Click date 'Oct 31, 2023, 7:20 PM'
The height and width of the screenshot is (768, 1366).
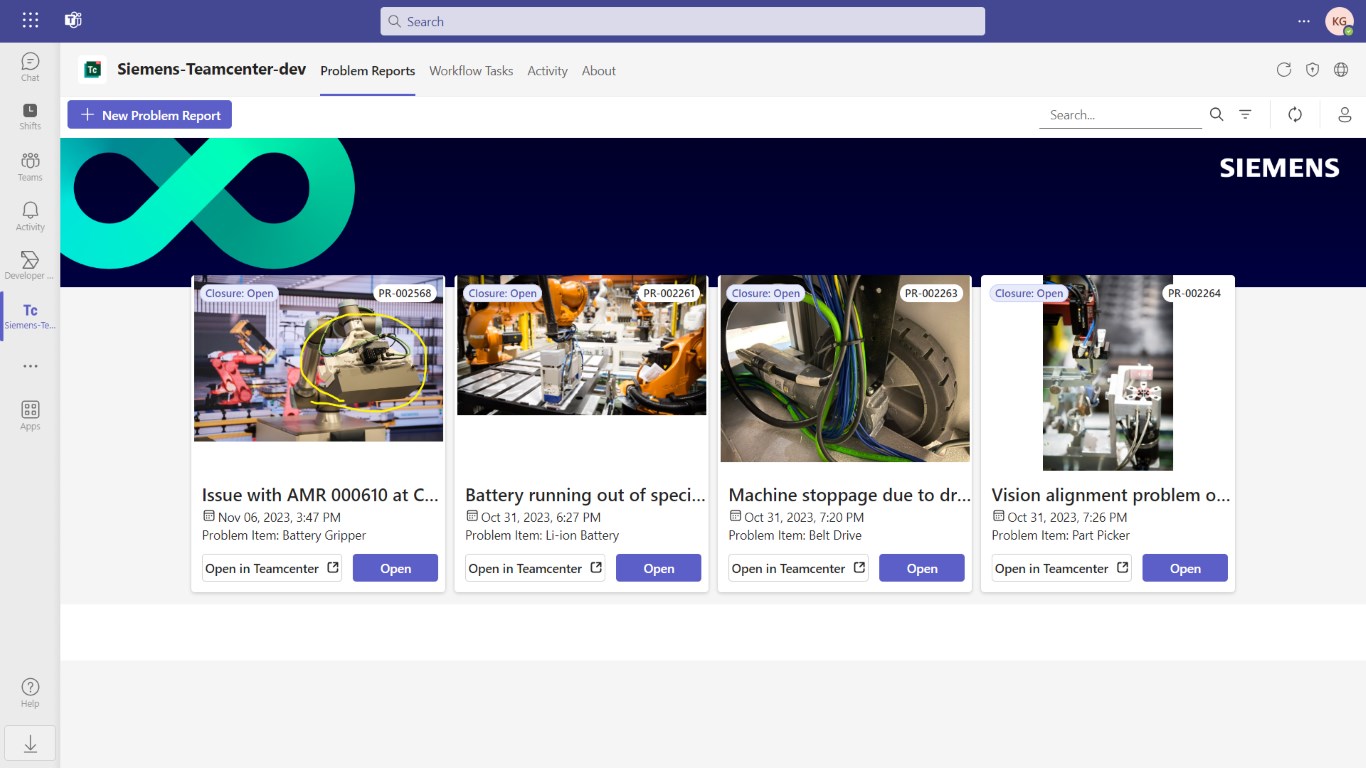(x=804, y=517)
